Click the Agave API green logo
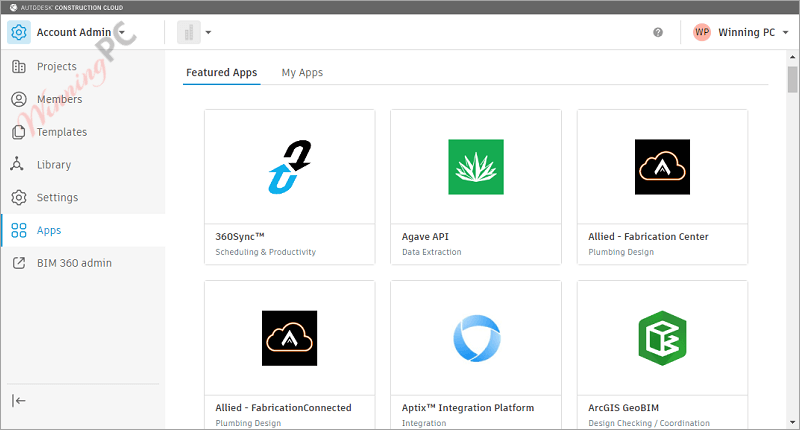 coord(476,167)
